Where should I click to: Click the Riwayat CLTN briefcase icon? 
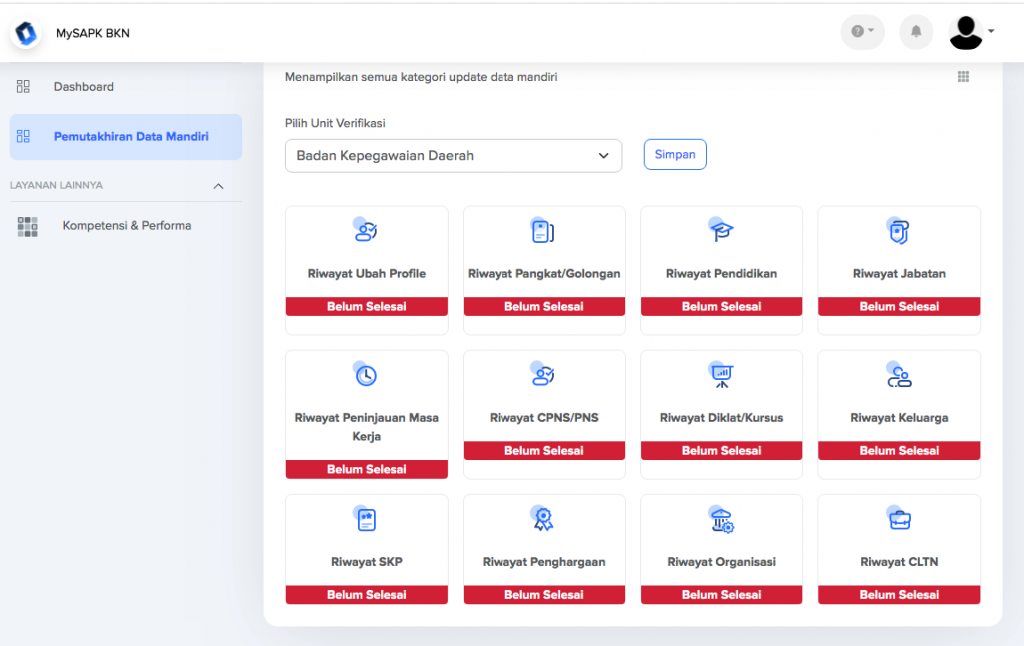(899, 519)
